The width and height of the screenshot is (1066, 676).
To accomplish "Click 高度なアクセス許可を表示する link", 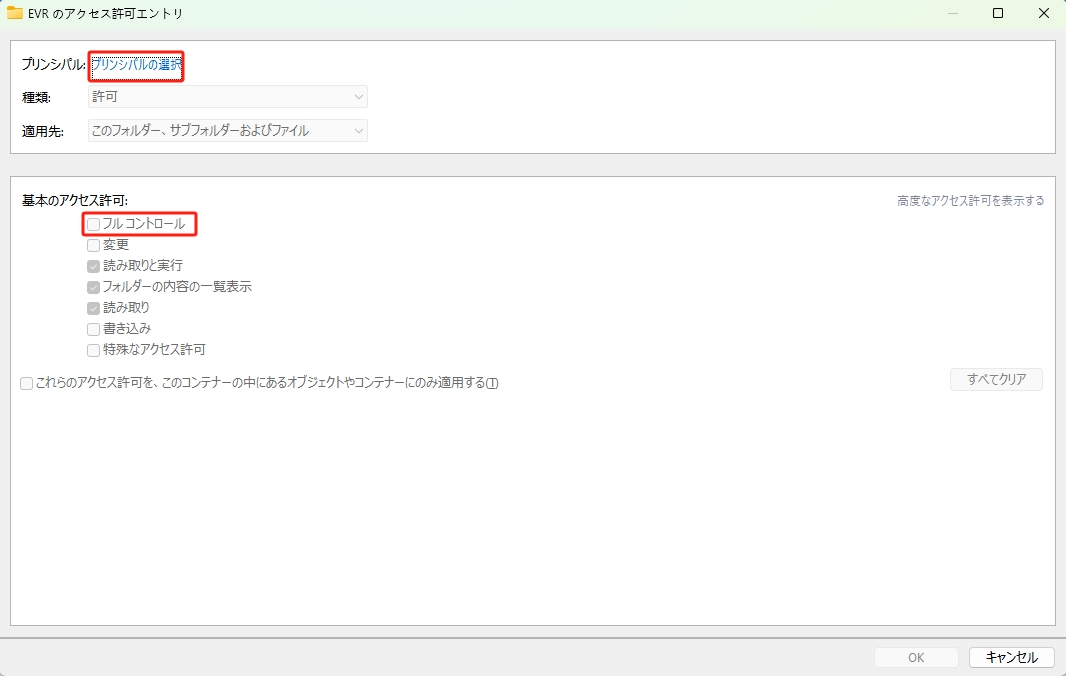I will click(970, 201).
